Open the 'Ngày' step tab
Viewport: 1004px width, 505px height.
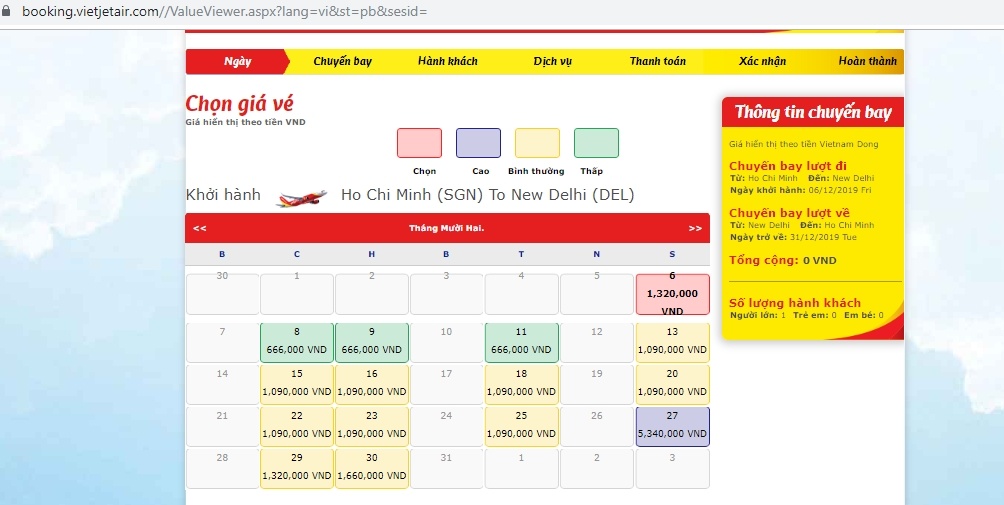tap(237, 61)
